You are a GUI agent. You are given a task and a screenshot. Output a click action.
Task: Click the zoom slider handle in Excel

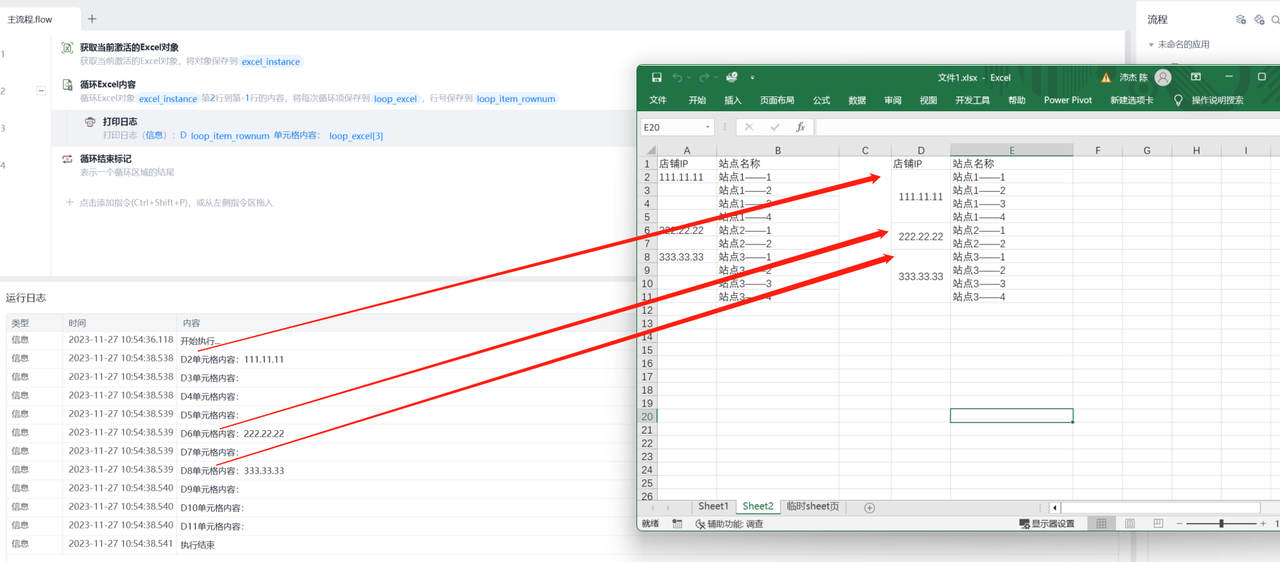pos(1221,523)
